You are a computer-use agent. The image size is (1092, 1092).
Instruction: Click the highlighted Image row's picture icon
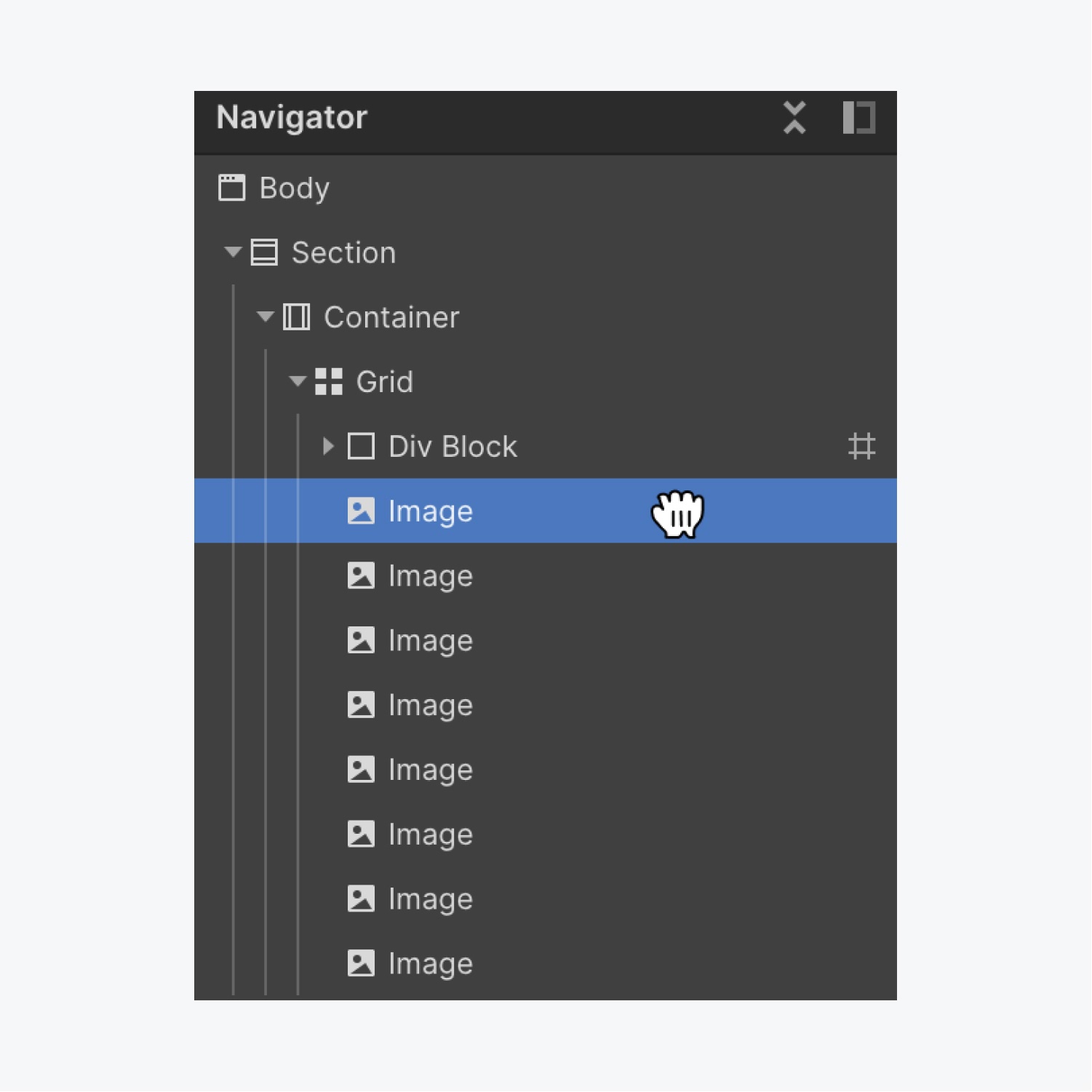[x=361, y=511]
